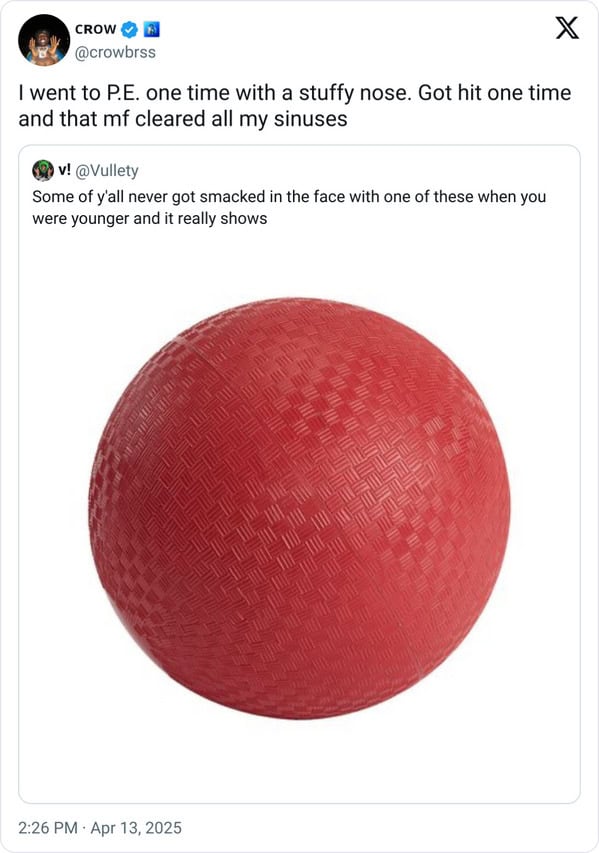This screenshot has height=853, width=599.
Task: Open the @crowbrss handle link
Action: [x=115, y=52]
